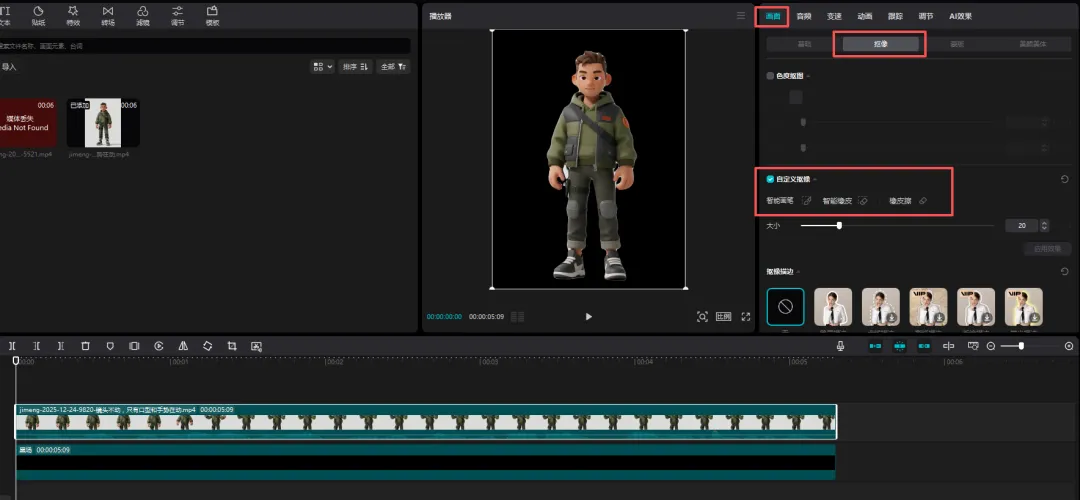Screen dimensions: 1080x500
Task: Open the Stickers (贴纸) panel
Action: pos(38,16)
